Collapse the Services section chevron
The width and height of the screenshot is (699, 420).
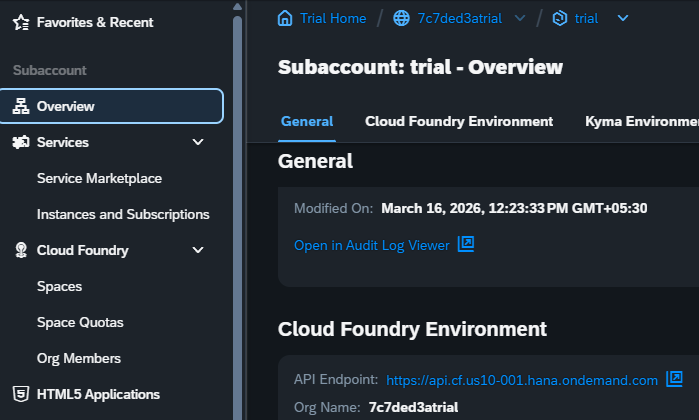click(198, 142)
